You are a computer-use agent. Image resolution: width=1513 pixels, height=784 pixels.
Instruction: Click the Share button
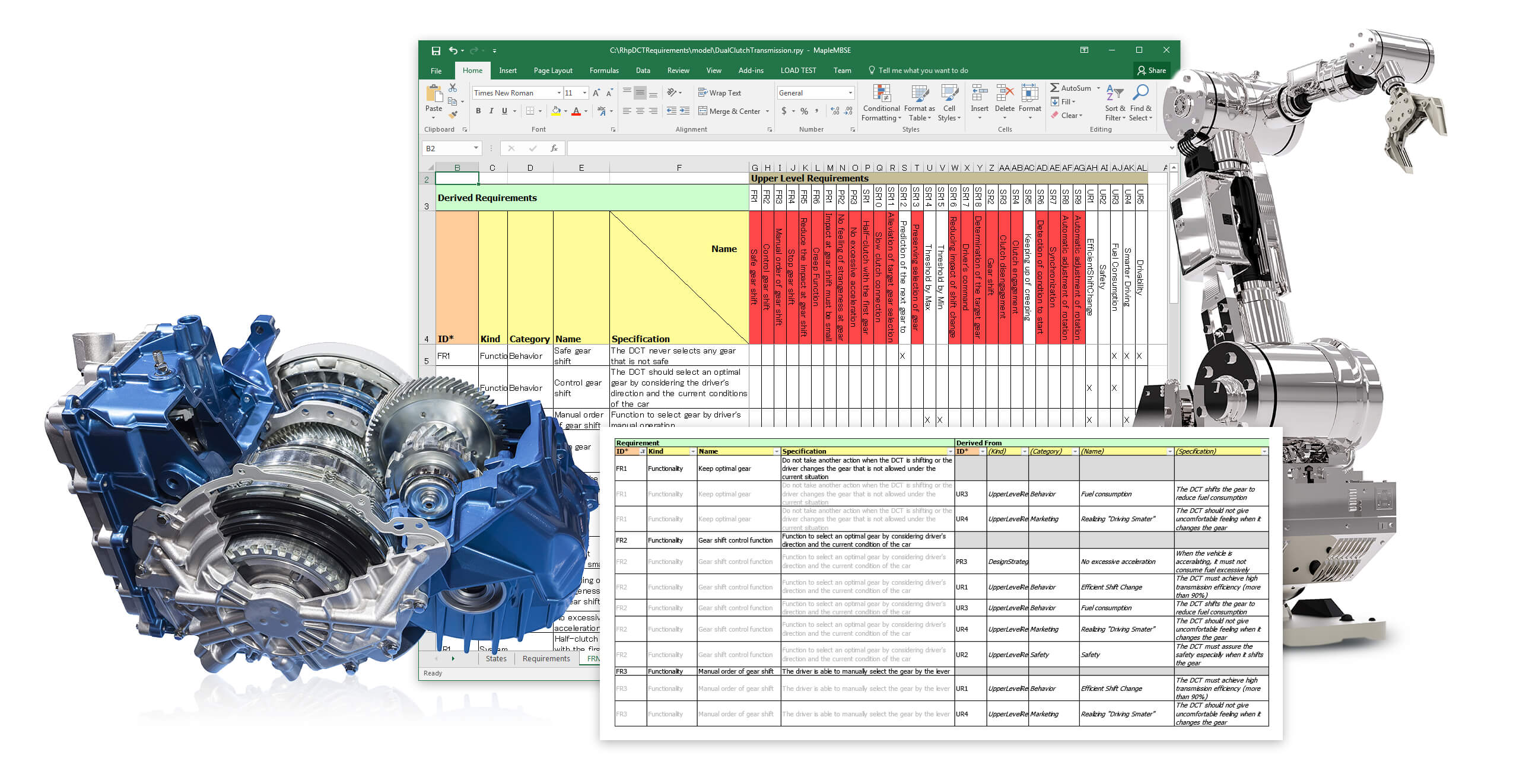point(1152,71)
